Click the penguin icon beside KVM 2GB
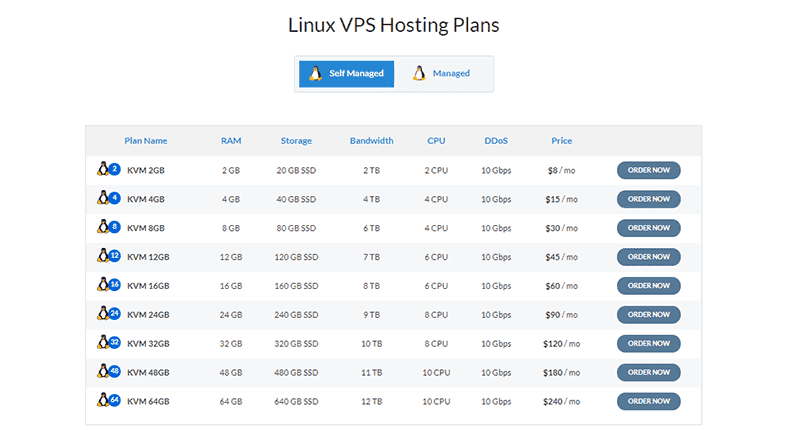Image resolution: width=800 pixels, height=437 pixels. (103, 169)
